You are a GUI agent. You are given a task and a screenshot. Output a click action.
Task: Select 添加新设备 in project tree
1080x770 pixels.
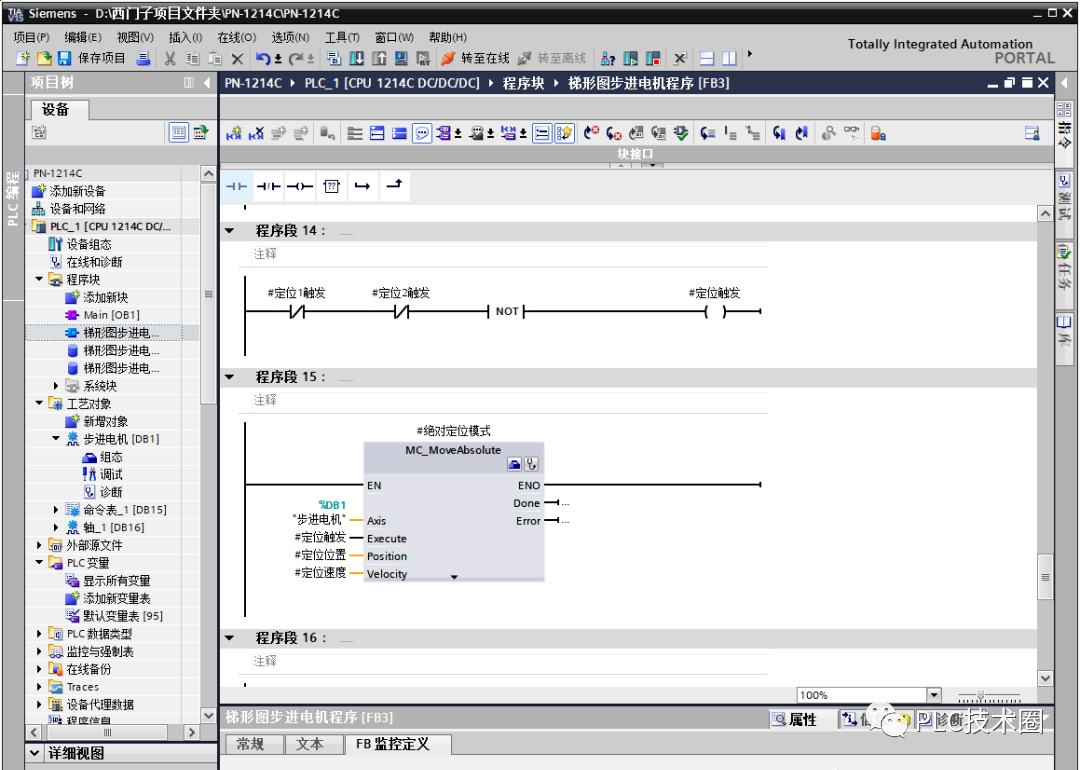(77, 191)
